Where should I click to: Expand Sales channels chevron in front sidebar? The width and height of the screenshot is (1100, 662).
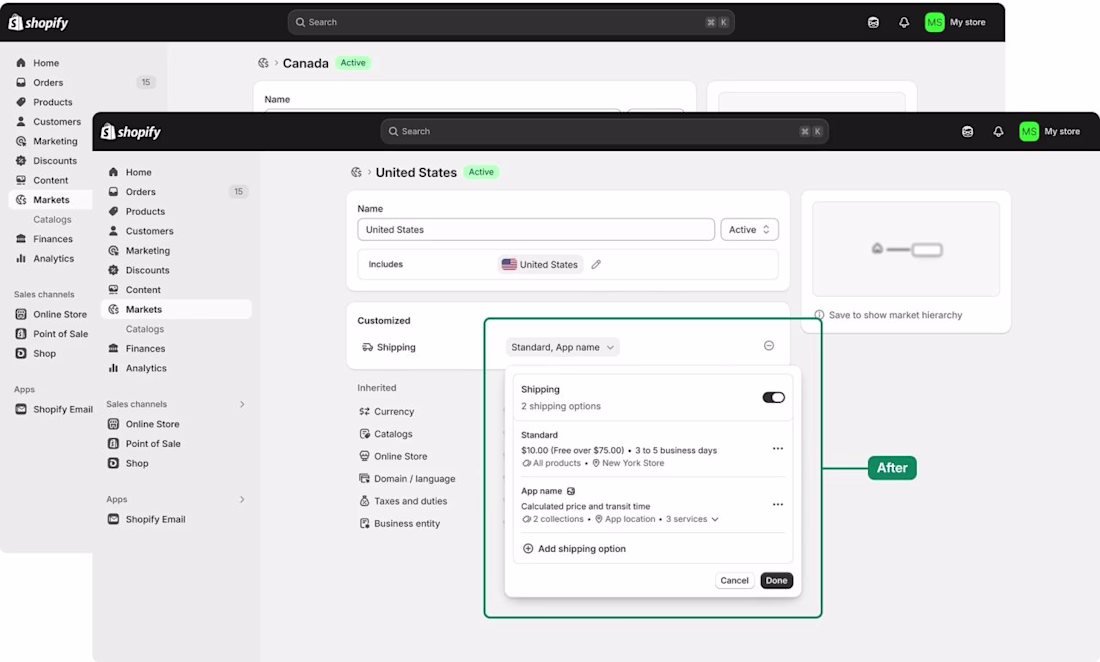pyautogui.click(x=242, y=405)
